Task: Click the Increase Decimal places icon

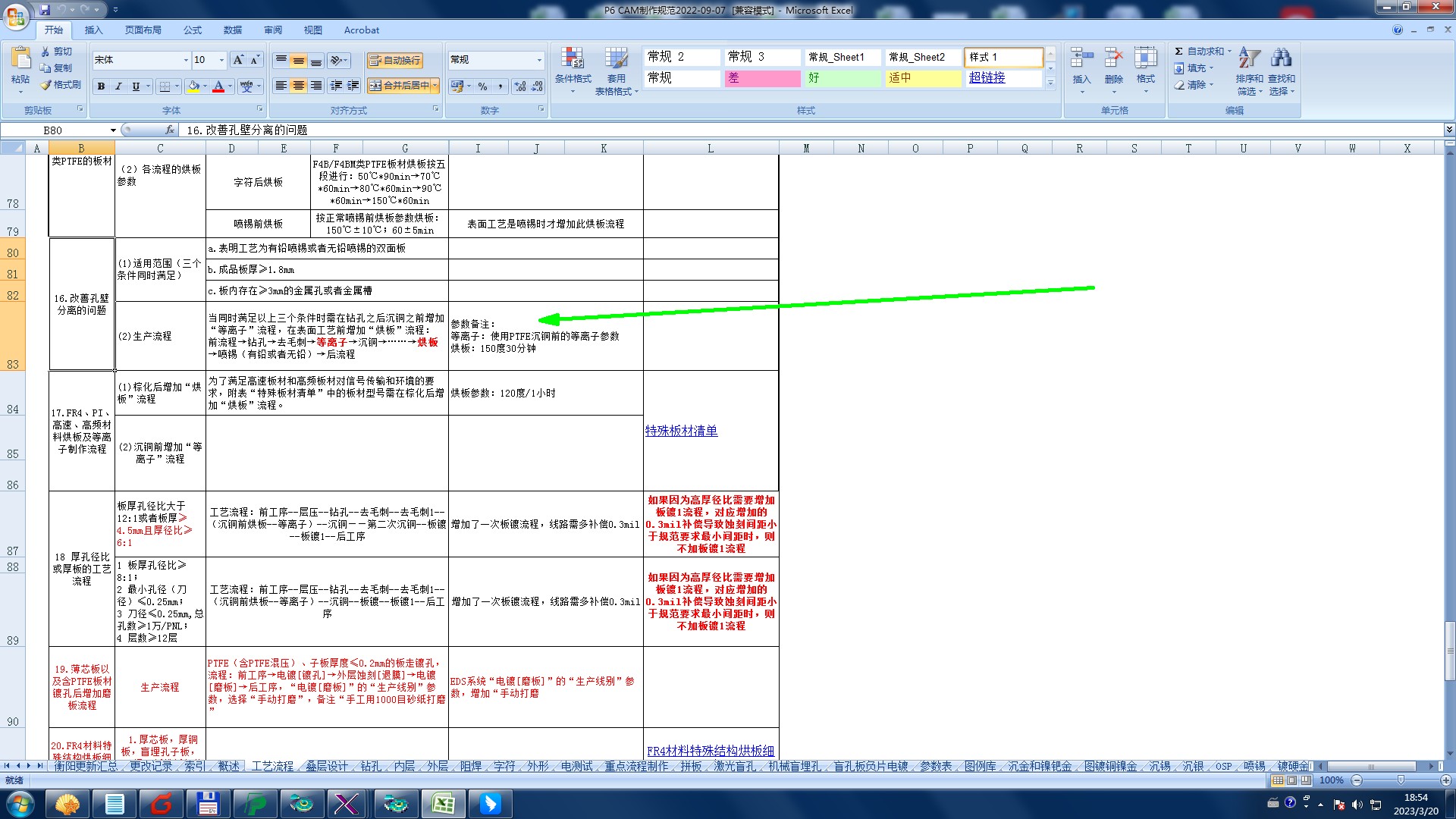Action: (520, 86)
